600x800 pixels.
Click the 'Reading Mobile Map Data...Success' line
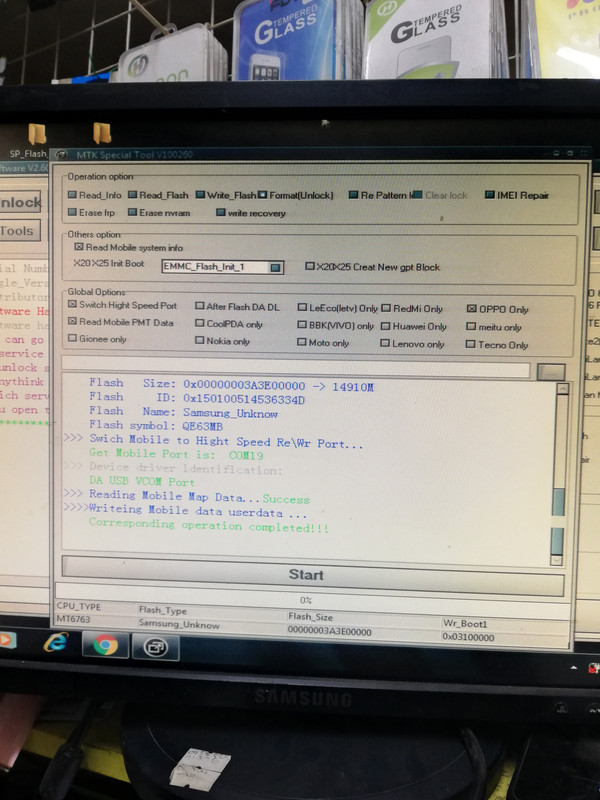(x=199, y=496)
